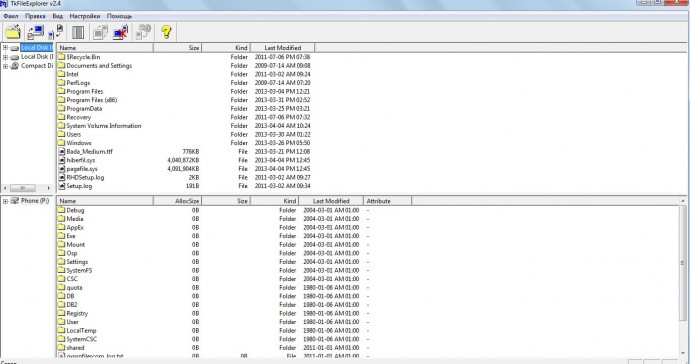Select the Program Files (x86) folder

click(x=92, y=100)
